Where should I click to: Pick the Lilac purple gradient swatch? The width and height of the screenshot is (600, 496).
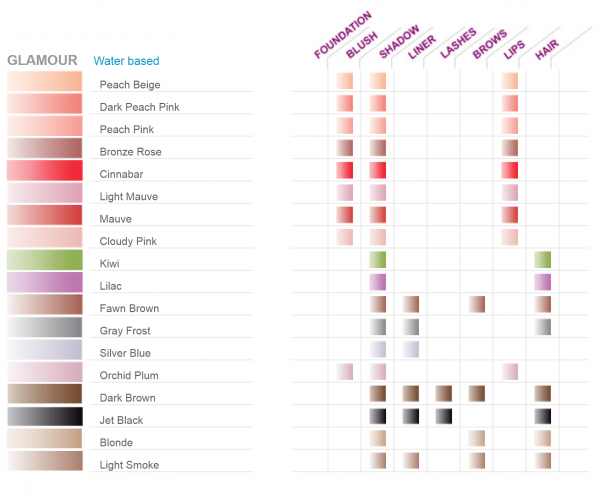point(44,282)
